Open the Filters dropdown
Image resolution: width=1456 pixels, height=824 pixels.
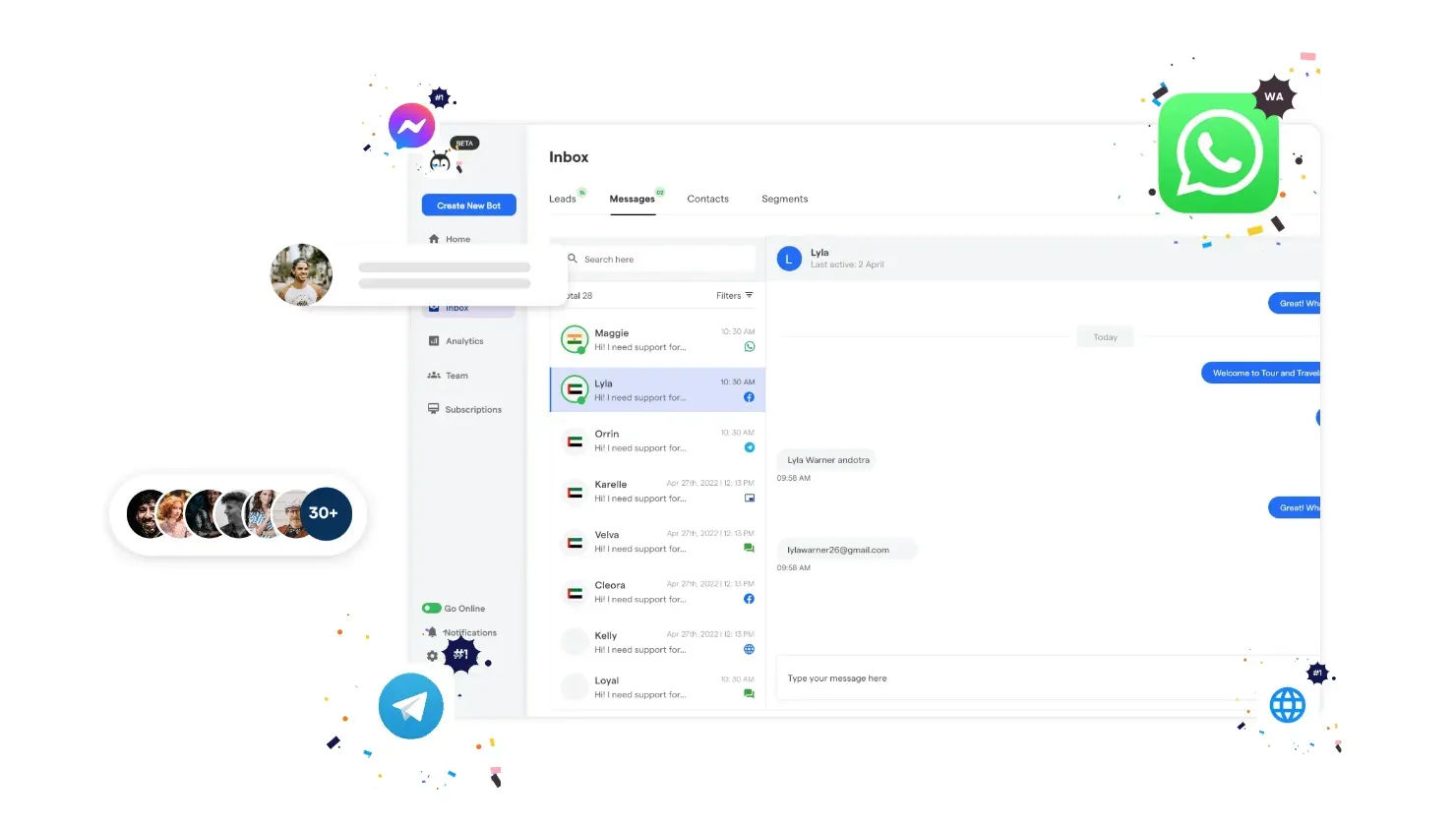[x=734, y=295]
